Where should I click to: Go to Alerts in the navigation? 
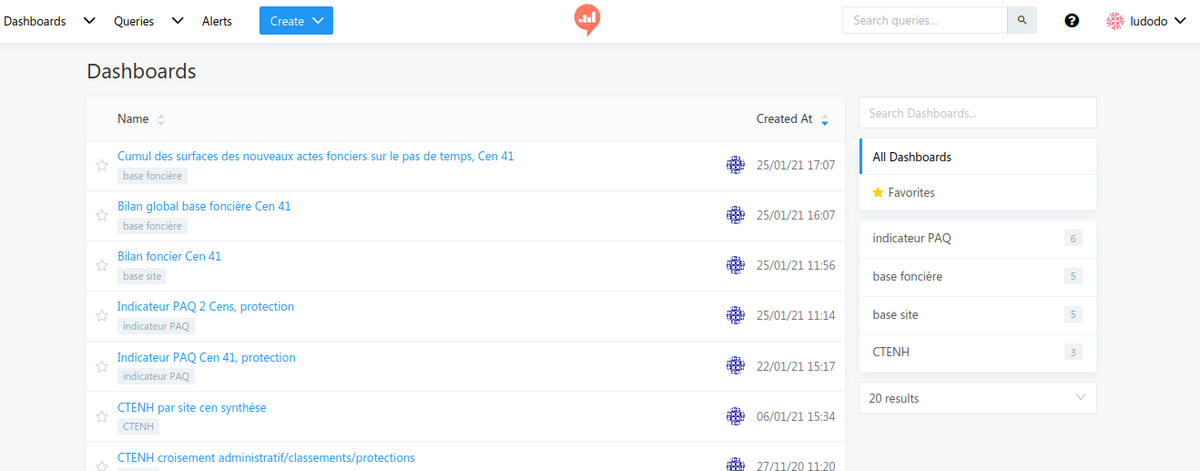point(217,21)
